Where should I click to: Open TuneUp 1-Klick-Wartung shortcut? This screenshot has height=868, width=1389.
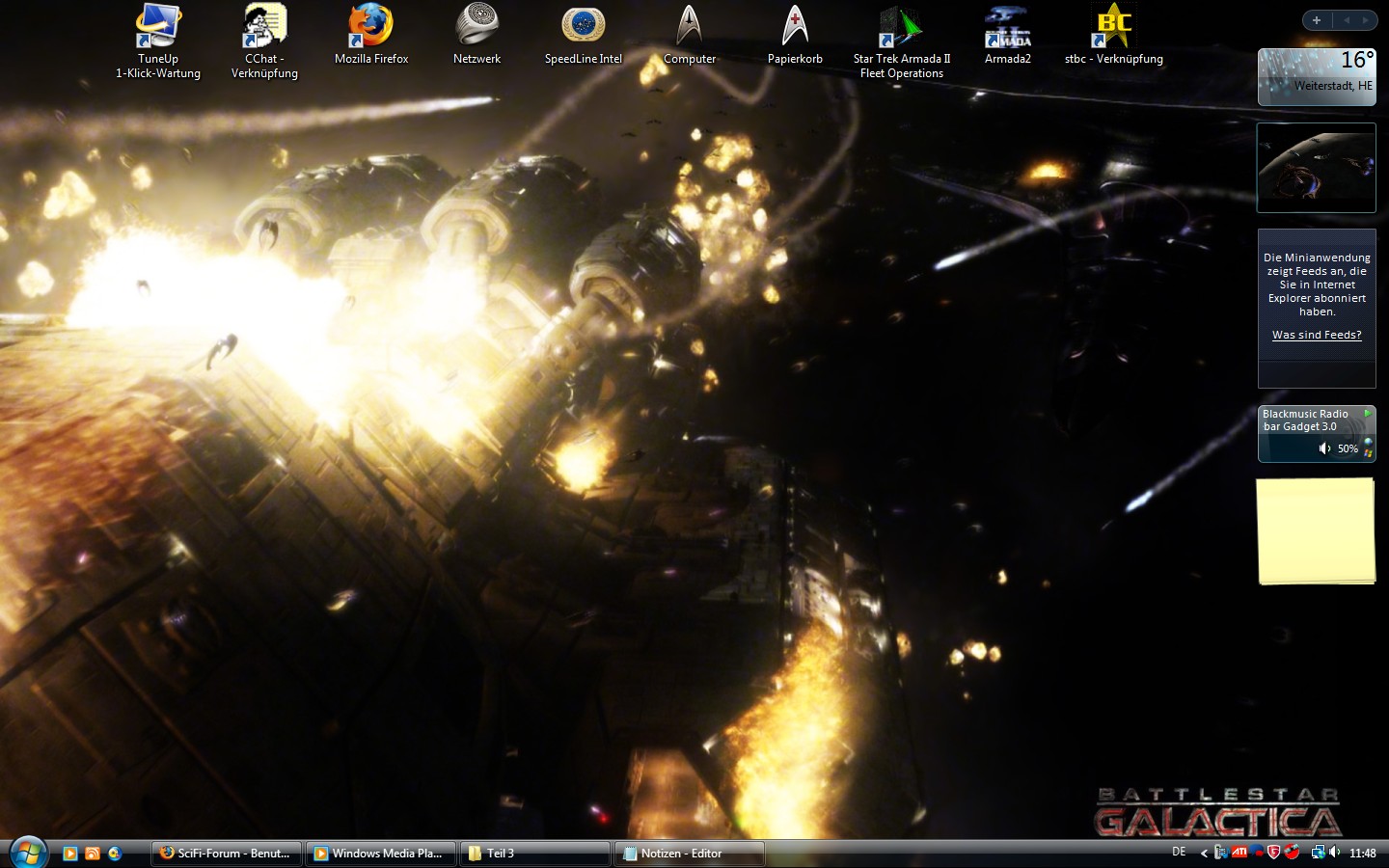click(x=157, y=27)
